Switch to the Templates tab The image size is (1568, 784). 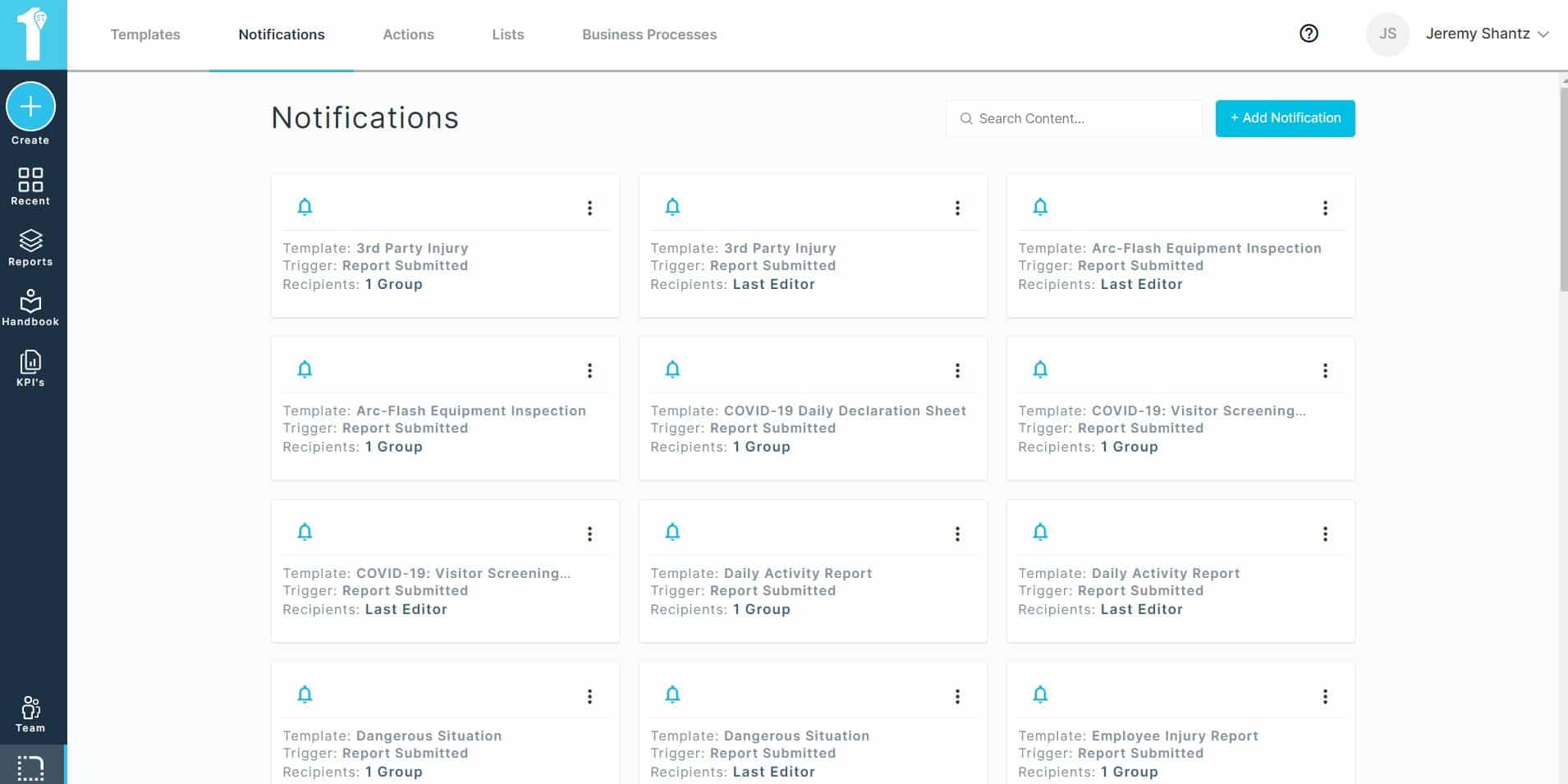pyautogui.click(x=145, y=34)
